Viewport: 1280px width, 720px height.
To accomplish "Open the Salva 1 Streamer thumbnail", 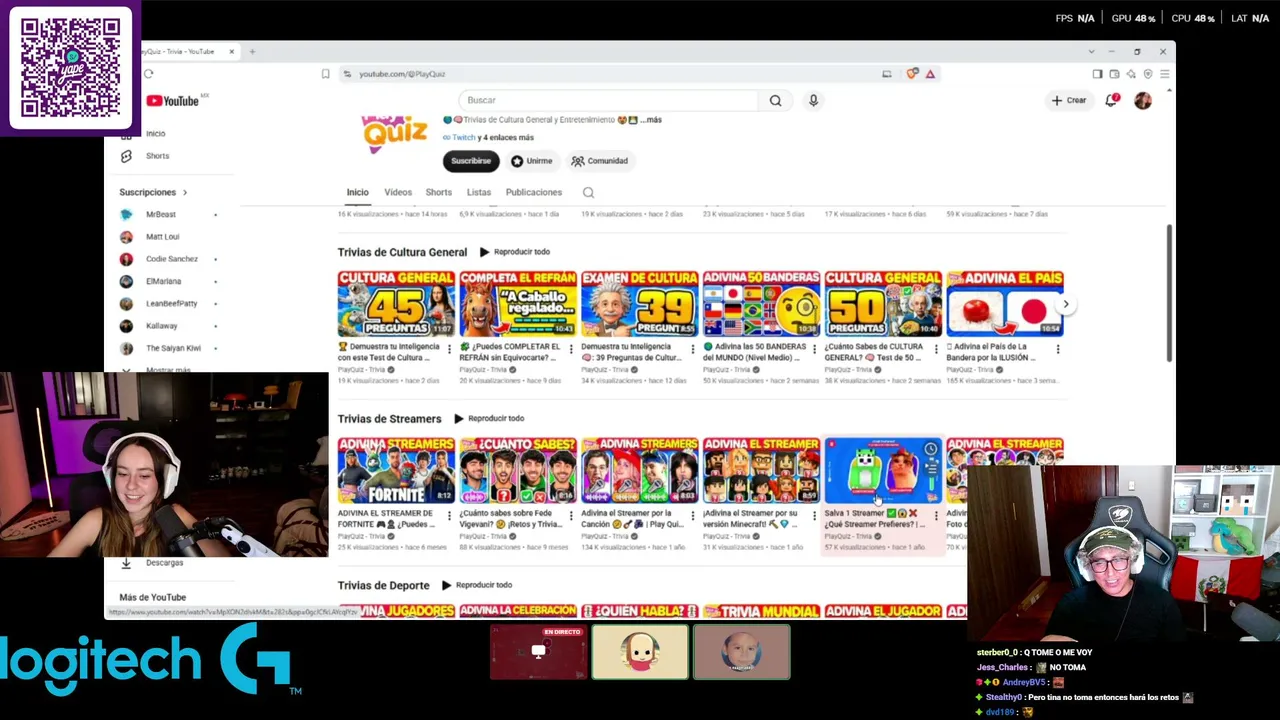I will coord(884,471).
